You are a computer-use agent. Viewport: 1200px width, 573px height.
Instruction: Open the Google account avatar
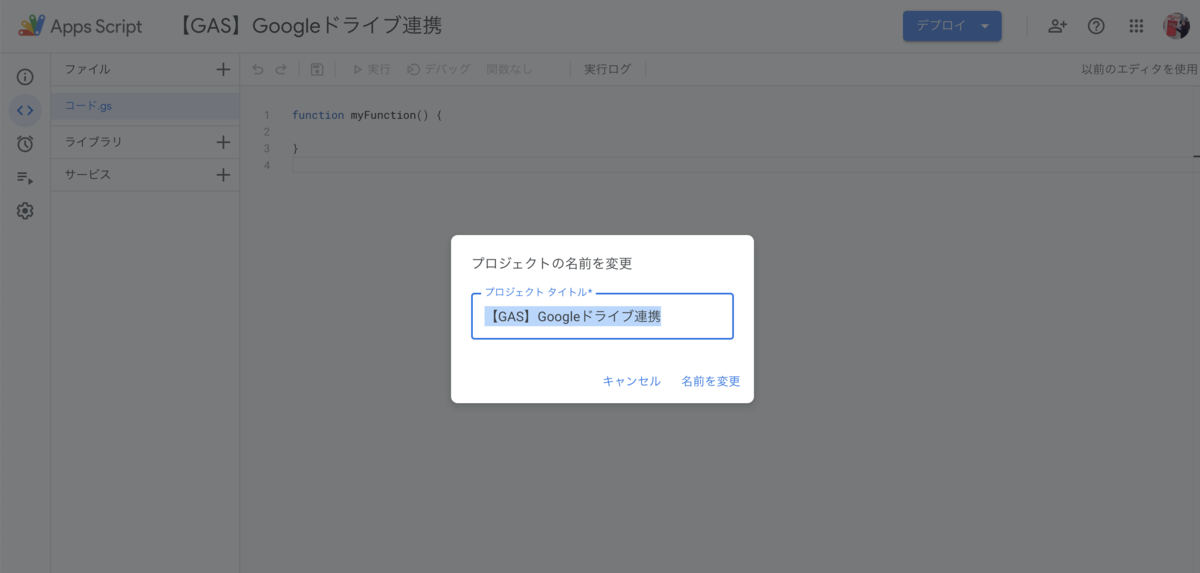[1176, 26]
